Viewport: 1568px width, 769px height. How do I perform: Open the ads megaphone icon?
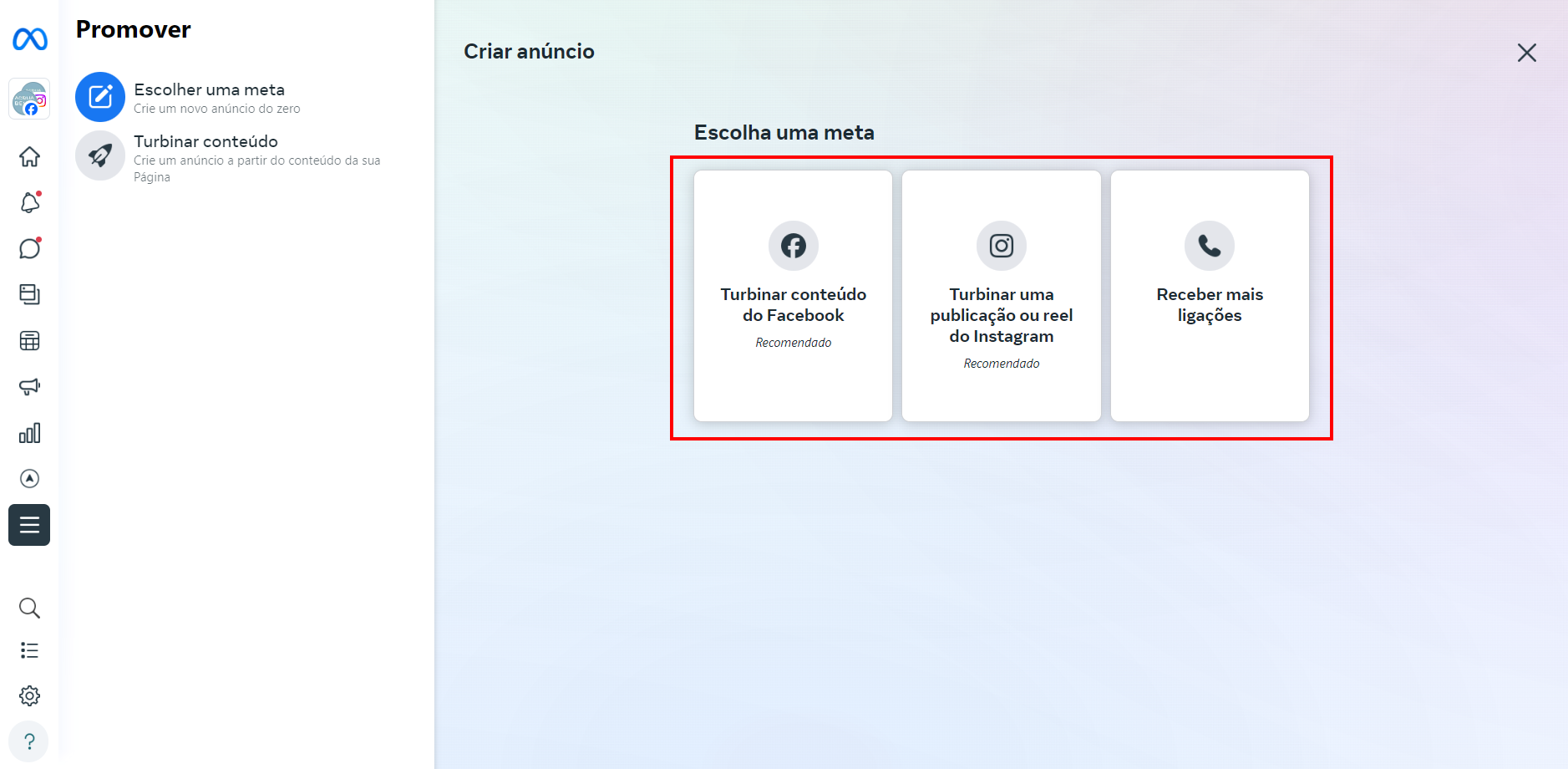click(29, 386)
